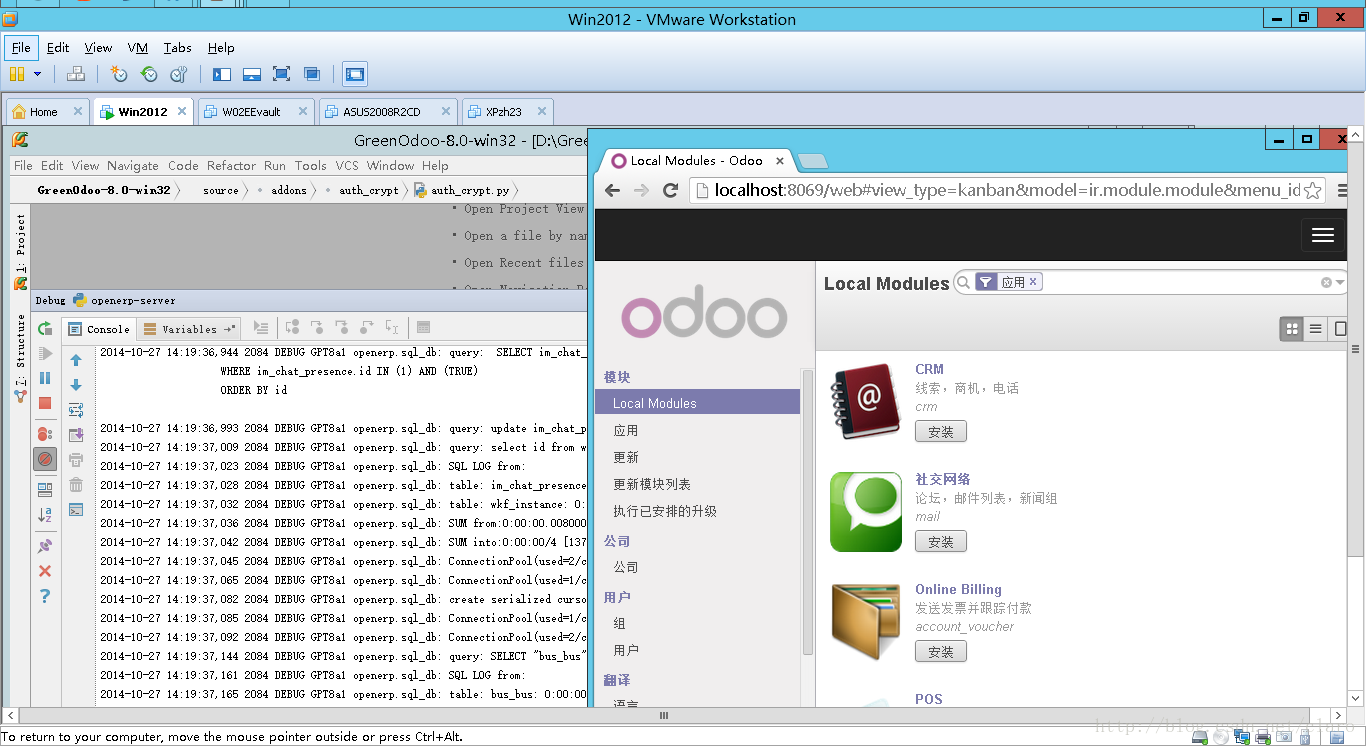
Task: Show or hide the VMware library panel icon
Action: point(222,74)
